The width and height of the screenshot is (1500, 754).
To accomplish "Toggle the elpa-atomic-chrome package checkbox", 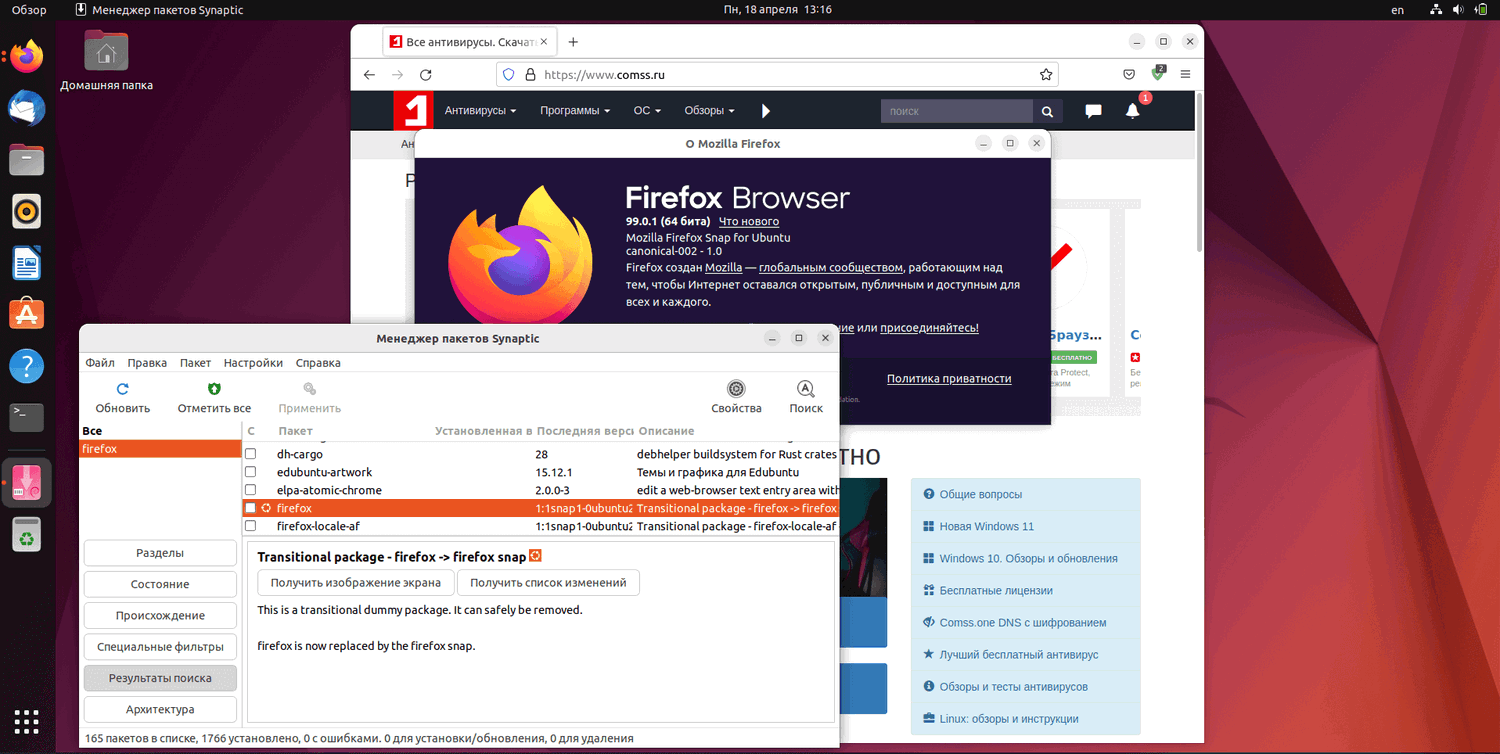I will pyautogui.click(x=251, y=490).
